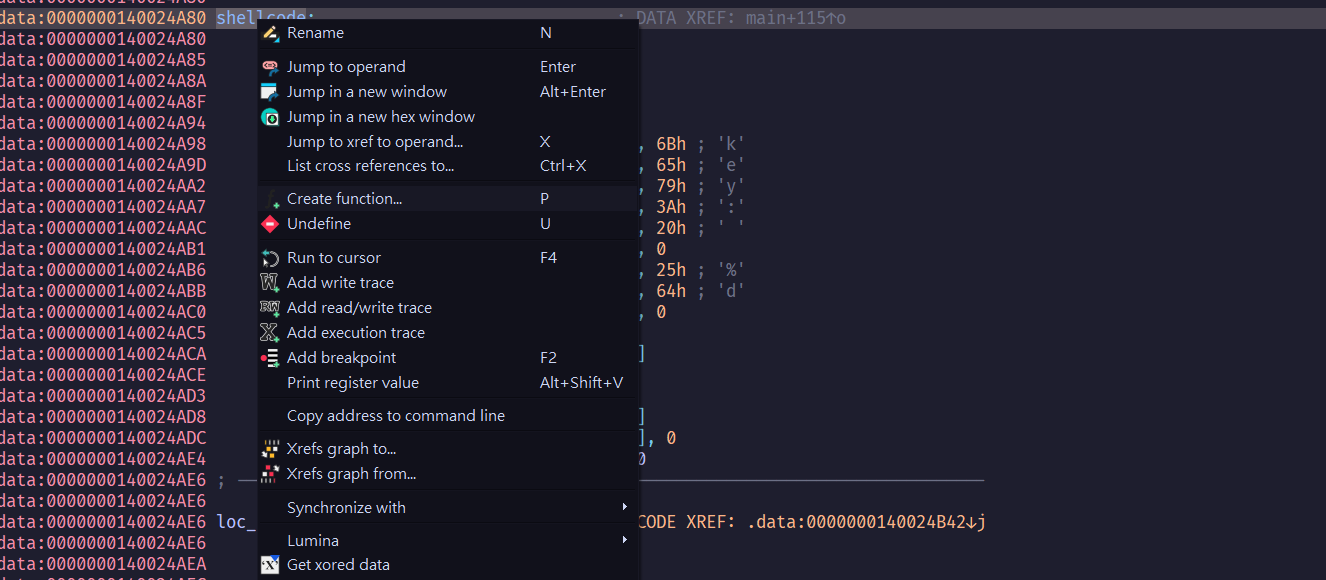Click the Jump in a new window icon

coord(270,92)
